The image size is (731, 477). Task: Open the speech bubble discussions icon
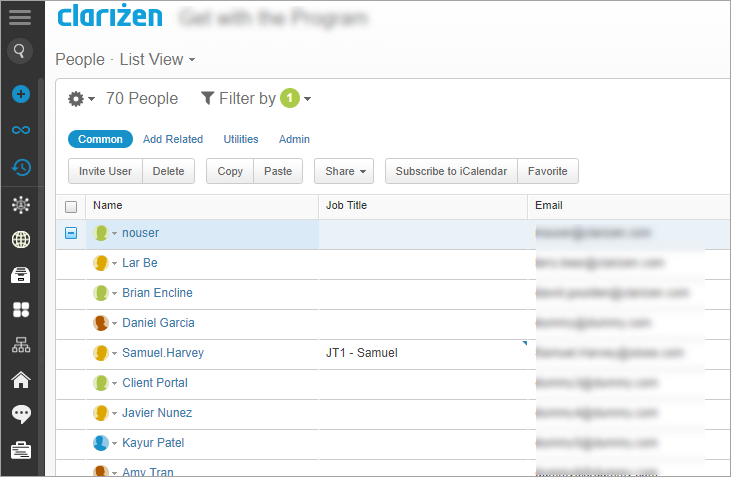click(x=21, y=414)
